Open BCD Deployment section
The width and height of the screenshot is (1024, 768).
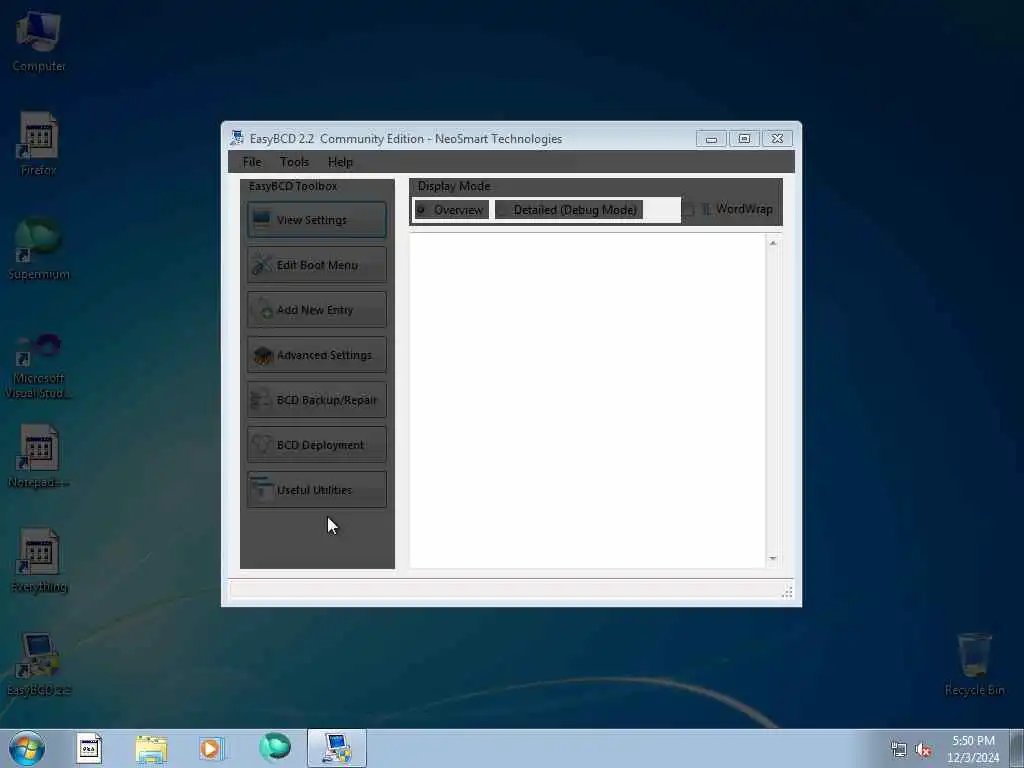click(x=317, y=445)
